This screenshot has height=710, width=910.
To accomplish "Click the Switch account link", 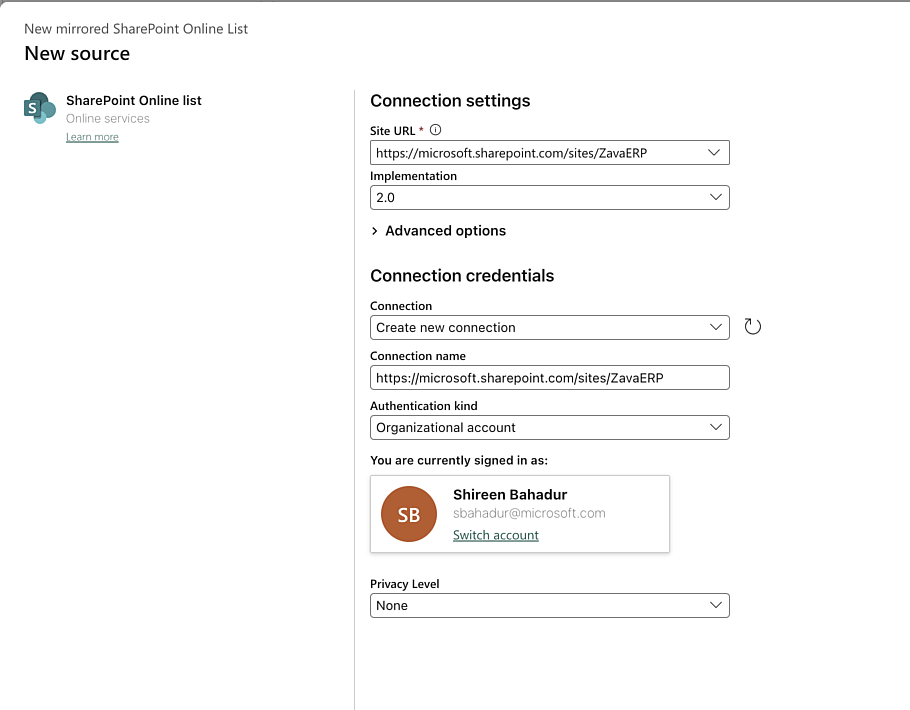I will click(x=496, y=535).
